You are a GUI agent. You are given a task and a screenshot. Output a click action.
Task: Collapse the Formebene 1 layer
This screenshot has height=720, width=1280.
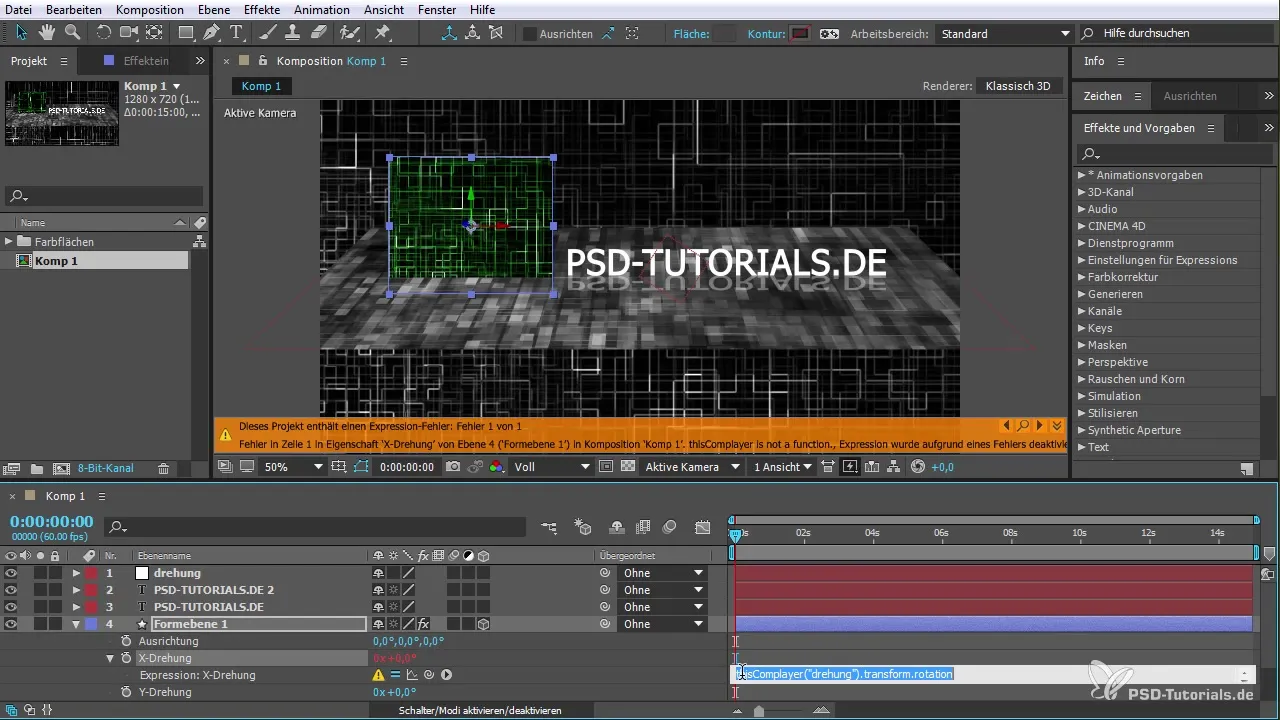pos(76,624)
